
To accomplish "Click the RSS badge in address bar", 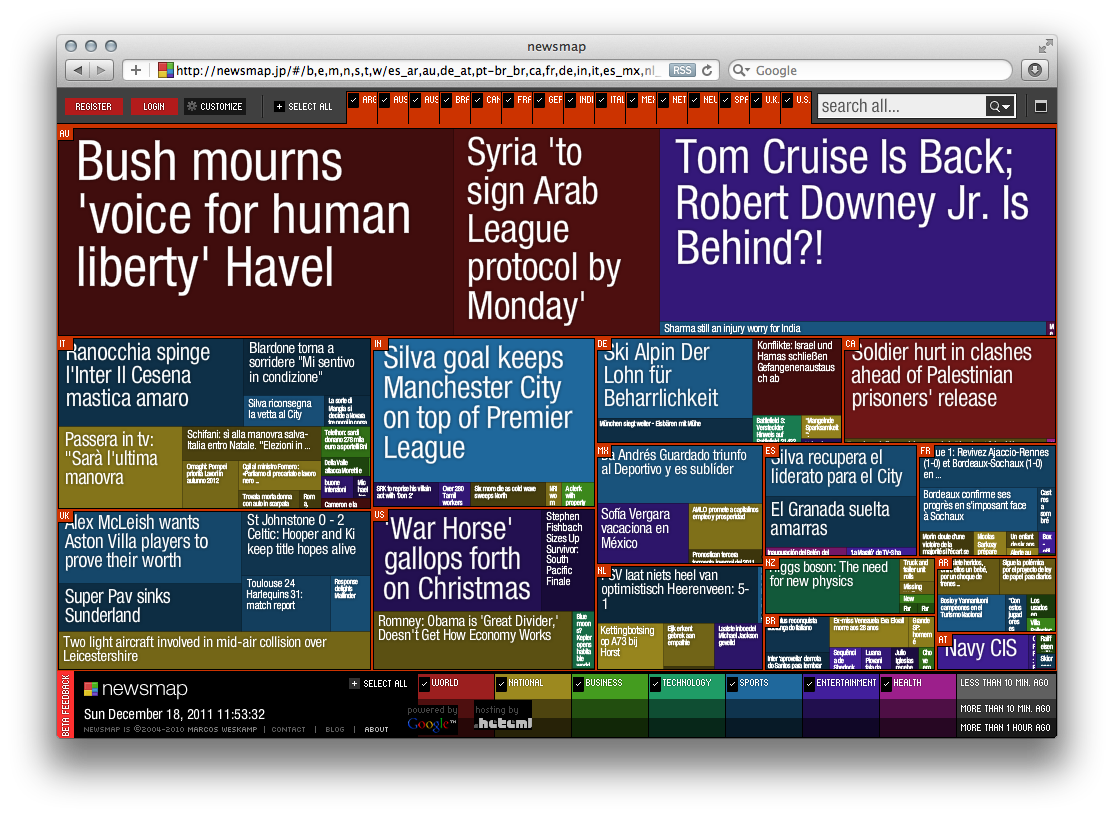I will (682, 70).
